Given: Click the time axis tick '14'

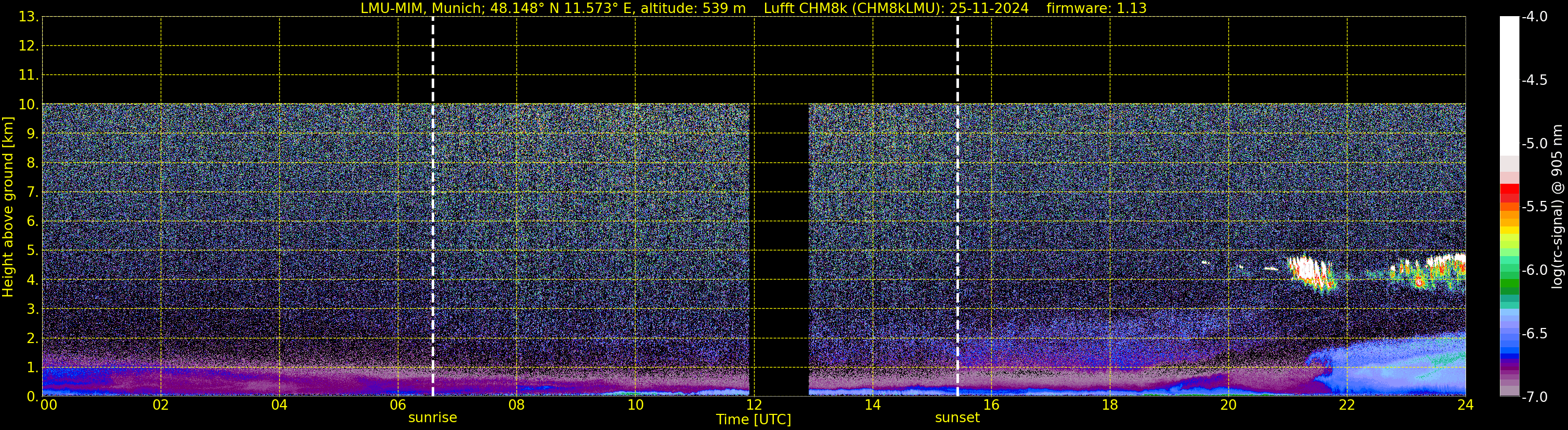Looking at the screenshot, I should (x=873, y=405).
